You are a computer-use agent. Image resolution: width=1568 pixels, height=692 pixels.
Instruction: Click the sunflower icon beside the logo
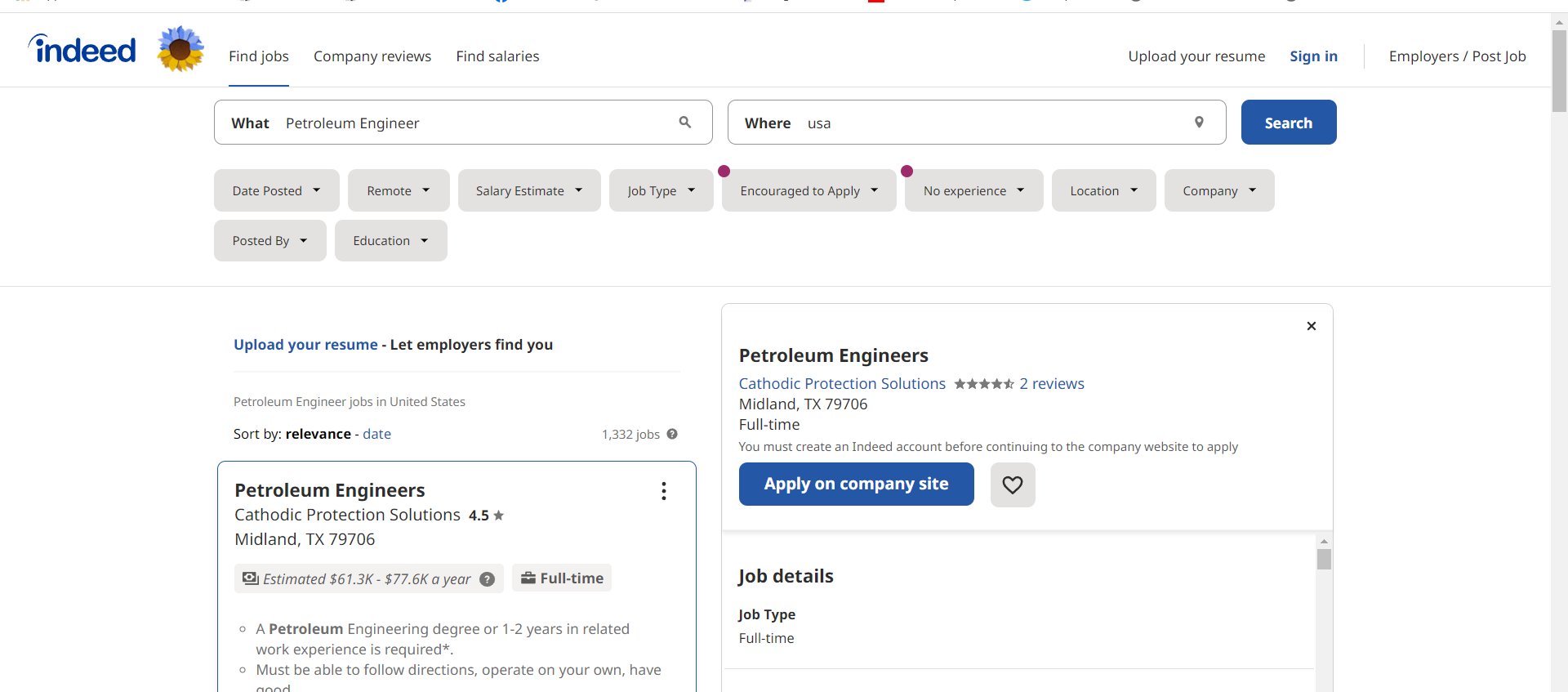click(x=180, y=49)
